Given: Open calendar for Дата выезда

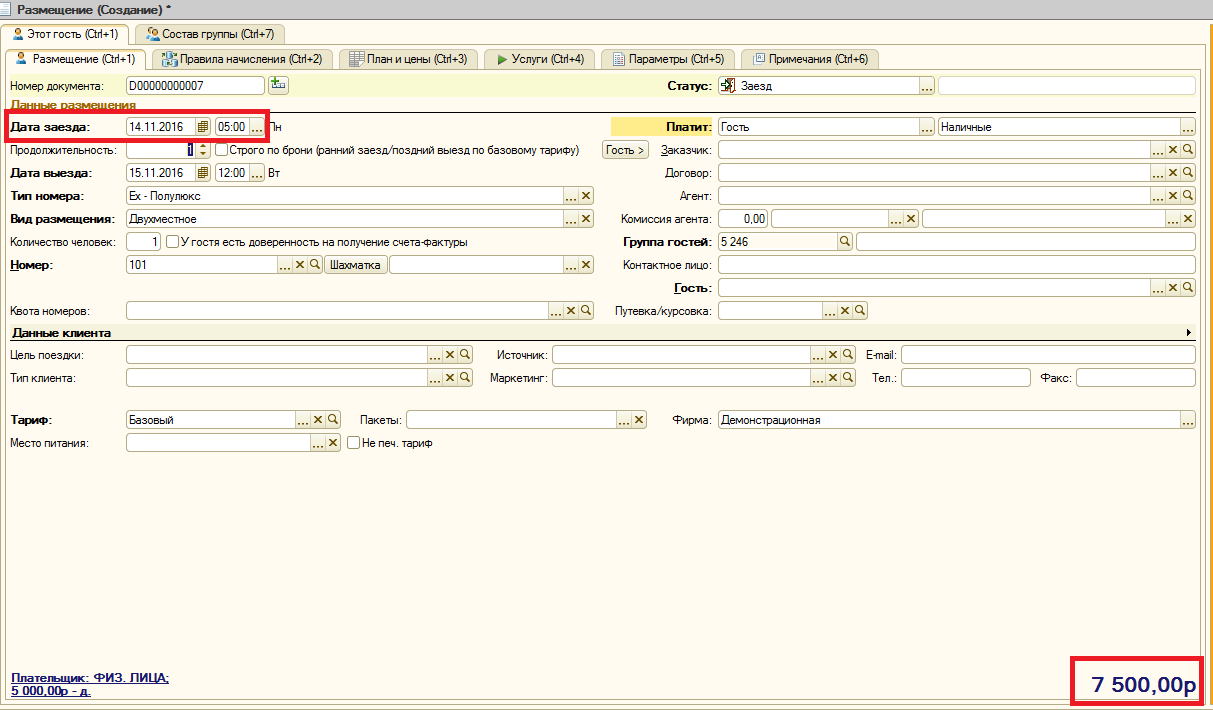Looking at the screenshot, I should tap(203, 173).
